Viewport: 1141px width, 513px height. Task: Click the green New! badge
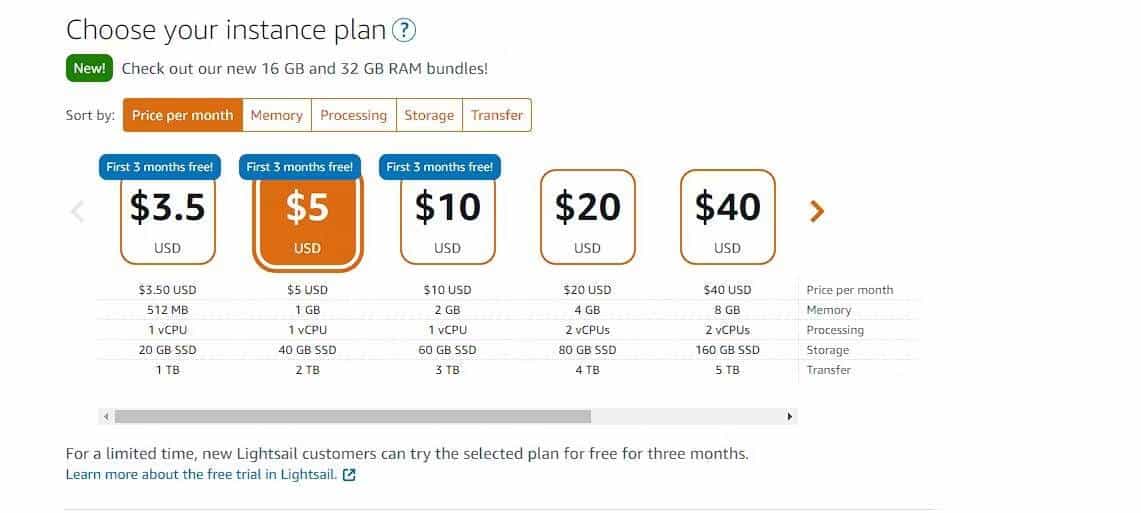90,69
